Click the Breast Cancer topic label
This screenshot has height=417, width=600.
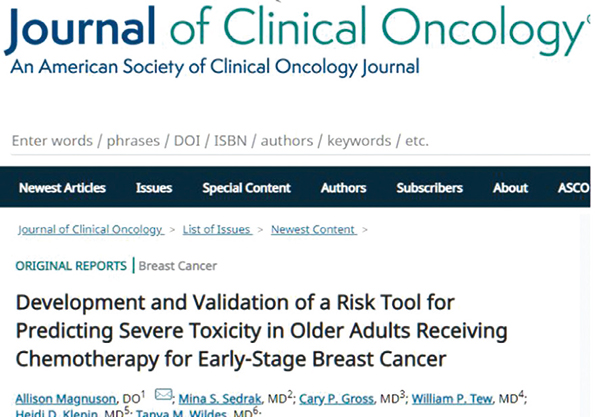click(x=178, y=266)
